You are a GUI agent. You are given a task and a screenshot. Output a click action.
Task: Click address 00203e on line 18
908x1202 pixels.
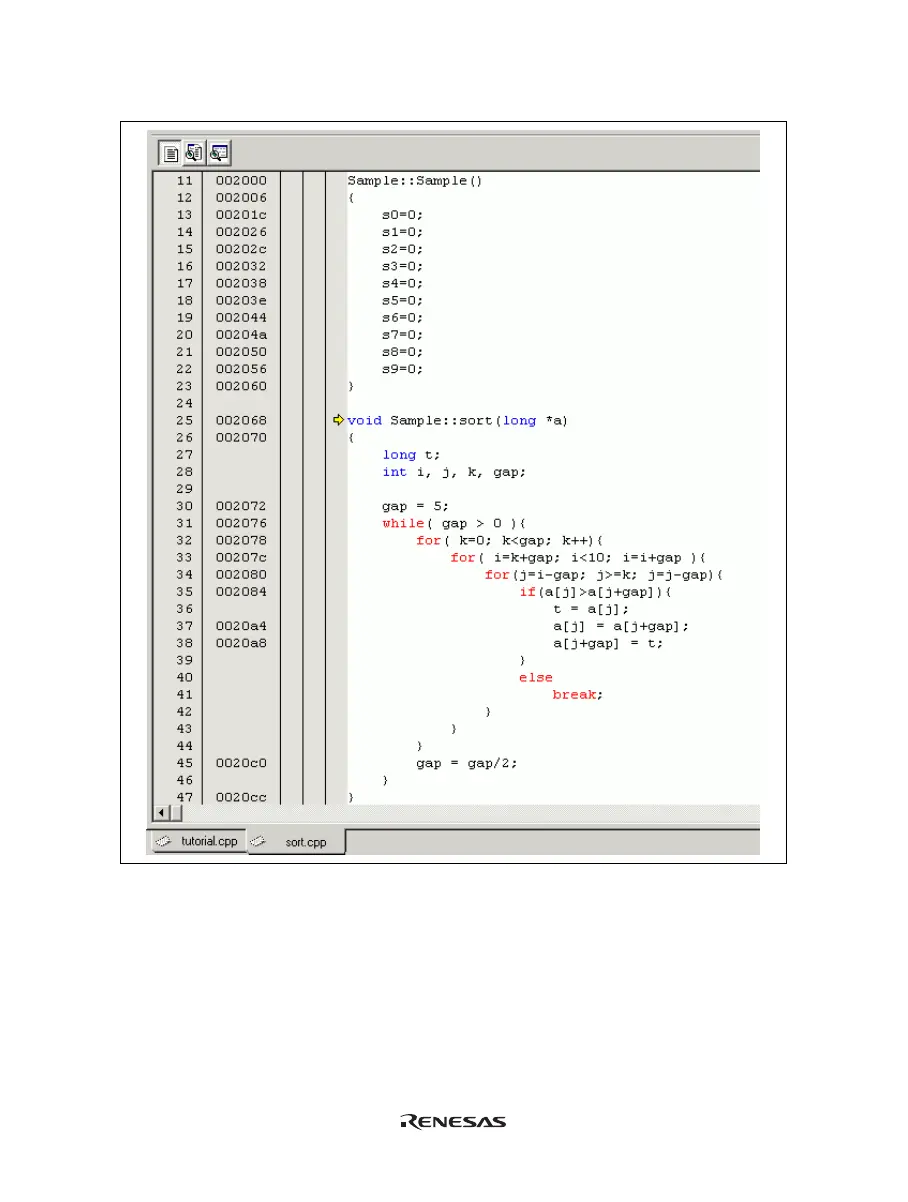click(241, 300)
